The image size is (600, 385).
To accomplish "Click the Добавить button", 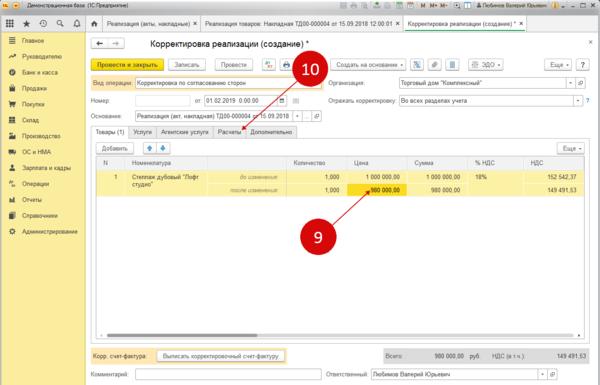I will coord(114,148).
